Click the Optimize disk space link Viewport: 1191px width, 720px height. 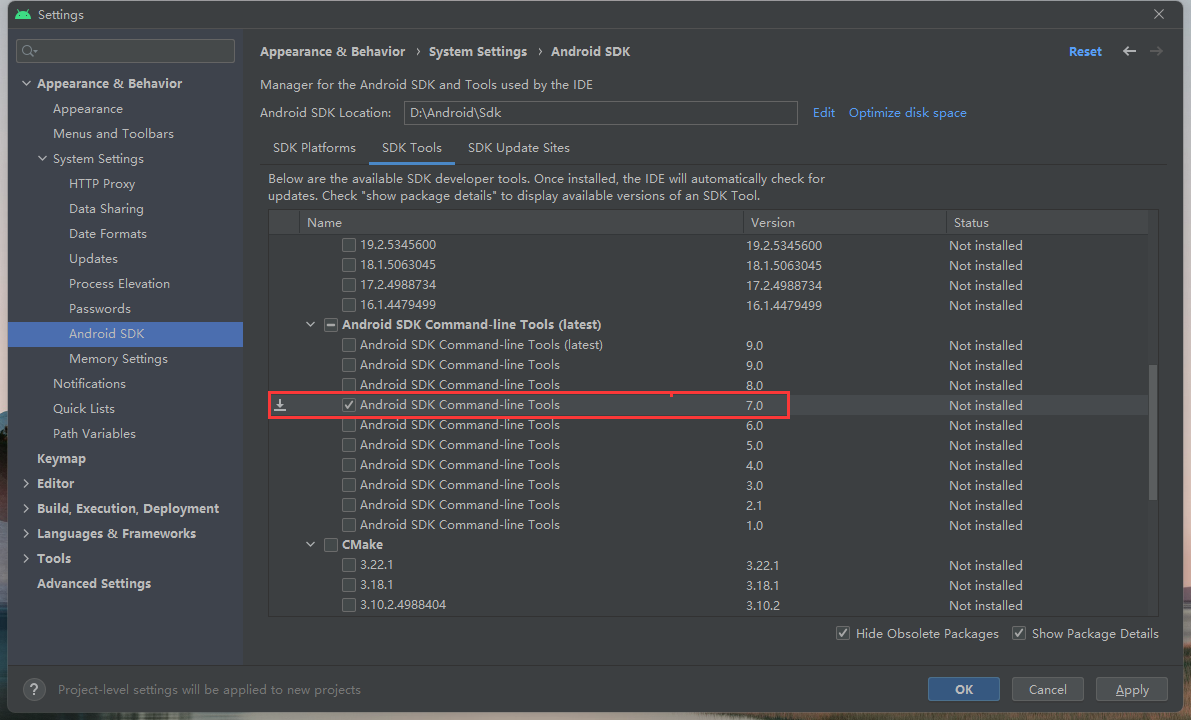(x=907, y=113)
